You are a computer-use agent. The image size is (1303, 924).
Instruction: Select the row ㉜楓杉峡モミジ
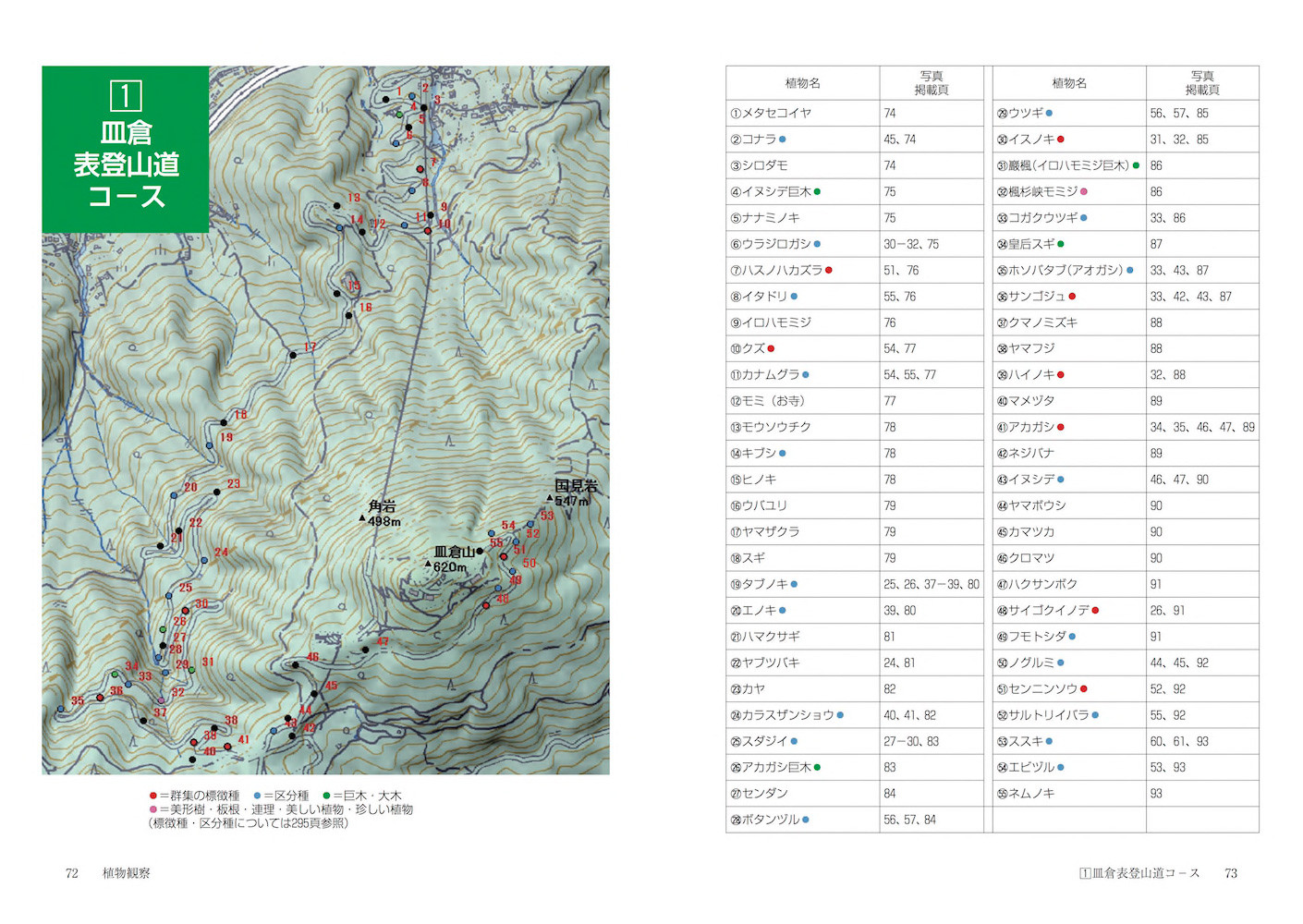1126,191
